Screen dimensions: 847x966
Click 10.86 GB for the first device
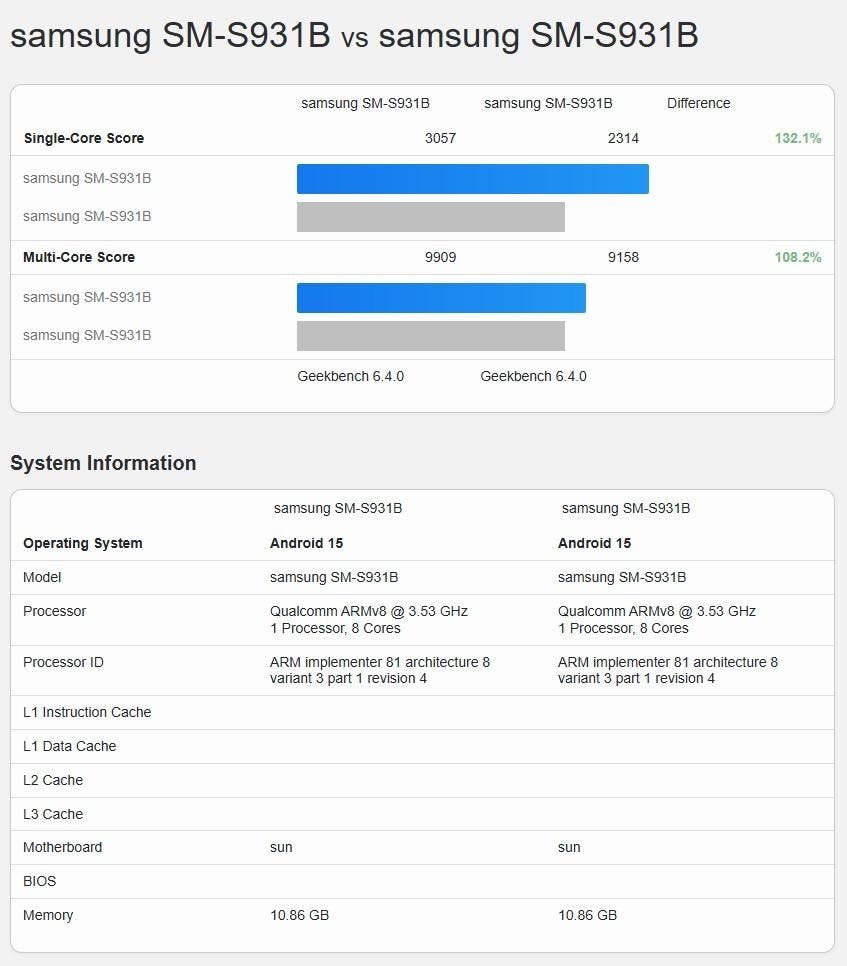coord(299,915)
